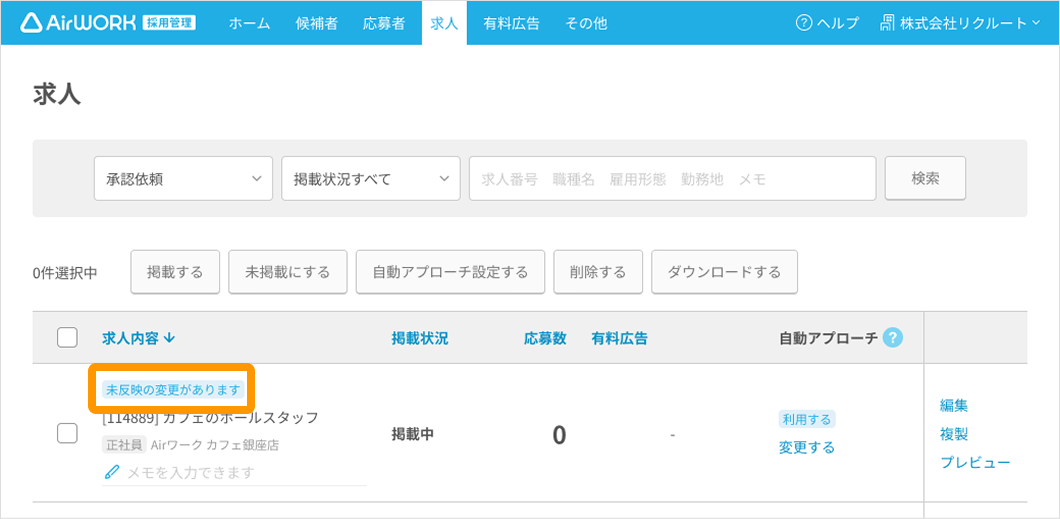The height and width of the screenshot is (519, 1060).
Task: Click the 検索 button
Action: [925, 178]
